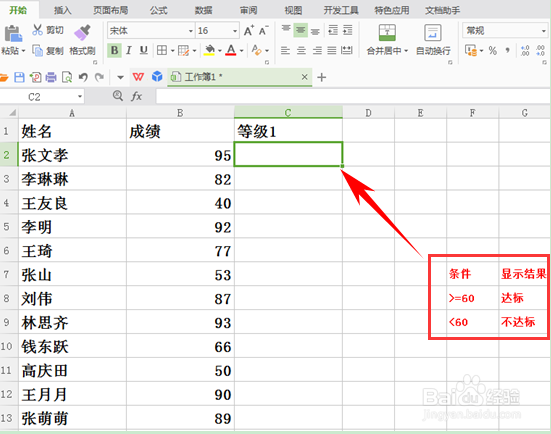Screen dimensions: 551x434
Task: Click the red font color A icon
Action: tap(231, 51)
